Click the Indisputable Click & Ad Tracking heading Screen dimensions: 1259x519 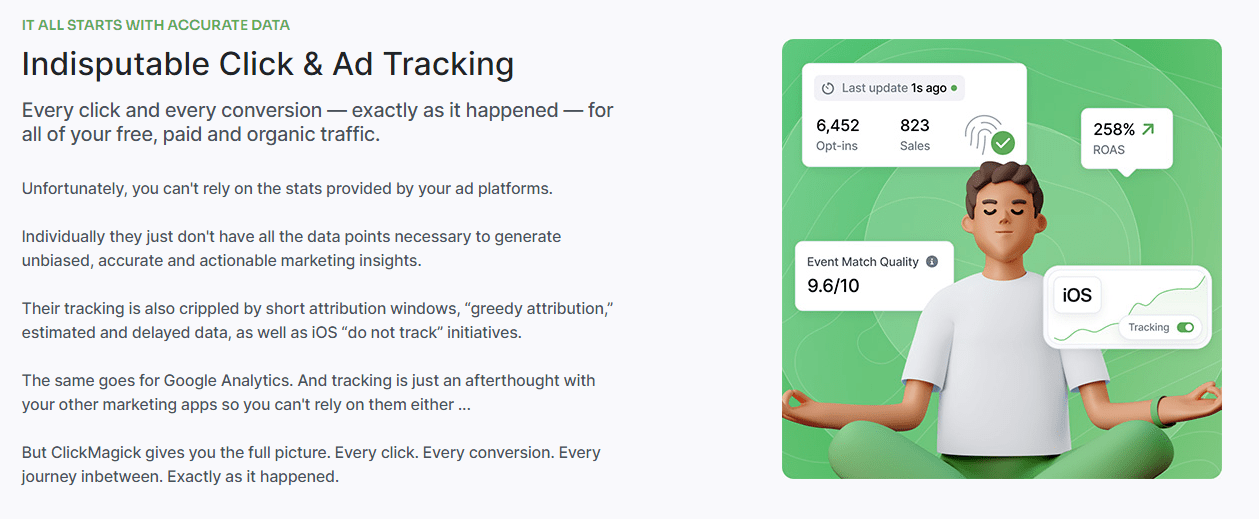click(267, 64)
